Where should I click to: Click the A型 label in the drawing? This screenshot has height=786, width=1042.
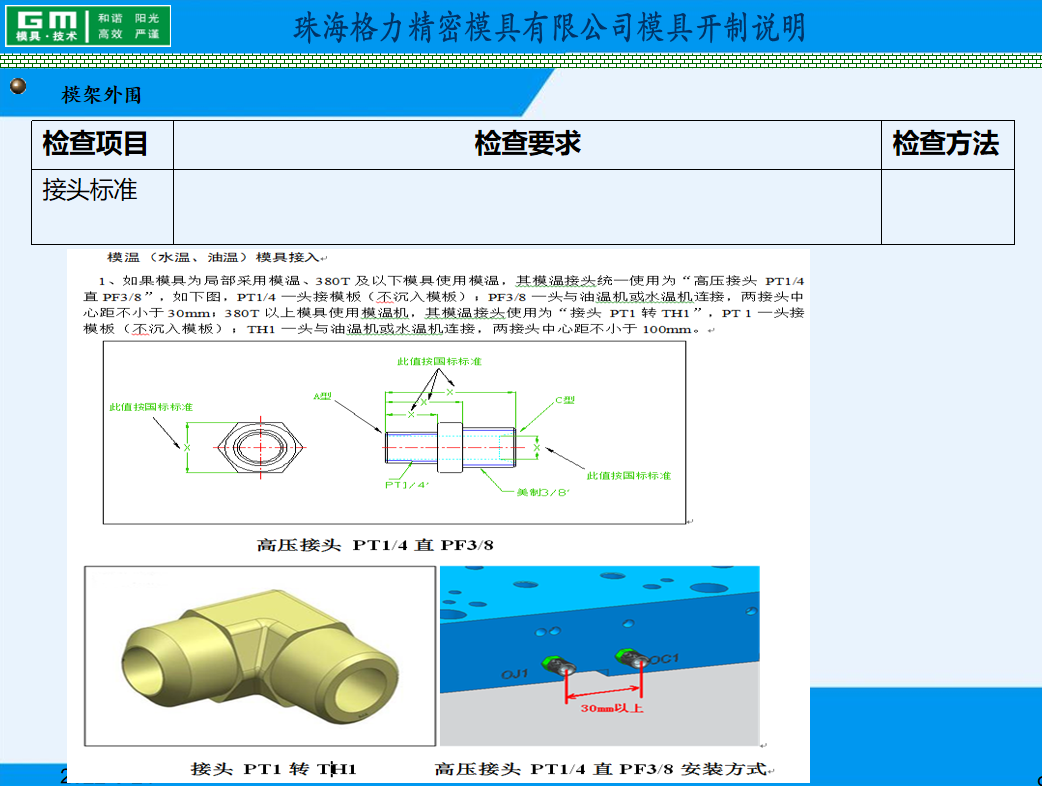click(322, 396)
